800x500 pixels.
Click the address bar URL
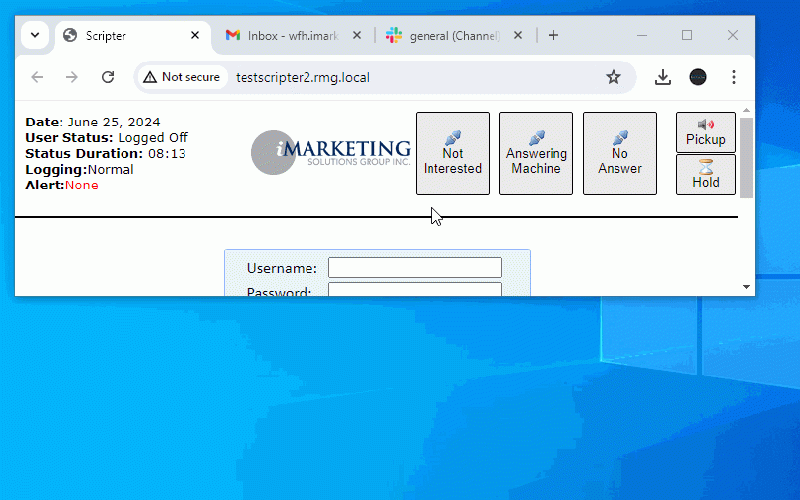pos(303,78)
